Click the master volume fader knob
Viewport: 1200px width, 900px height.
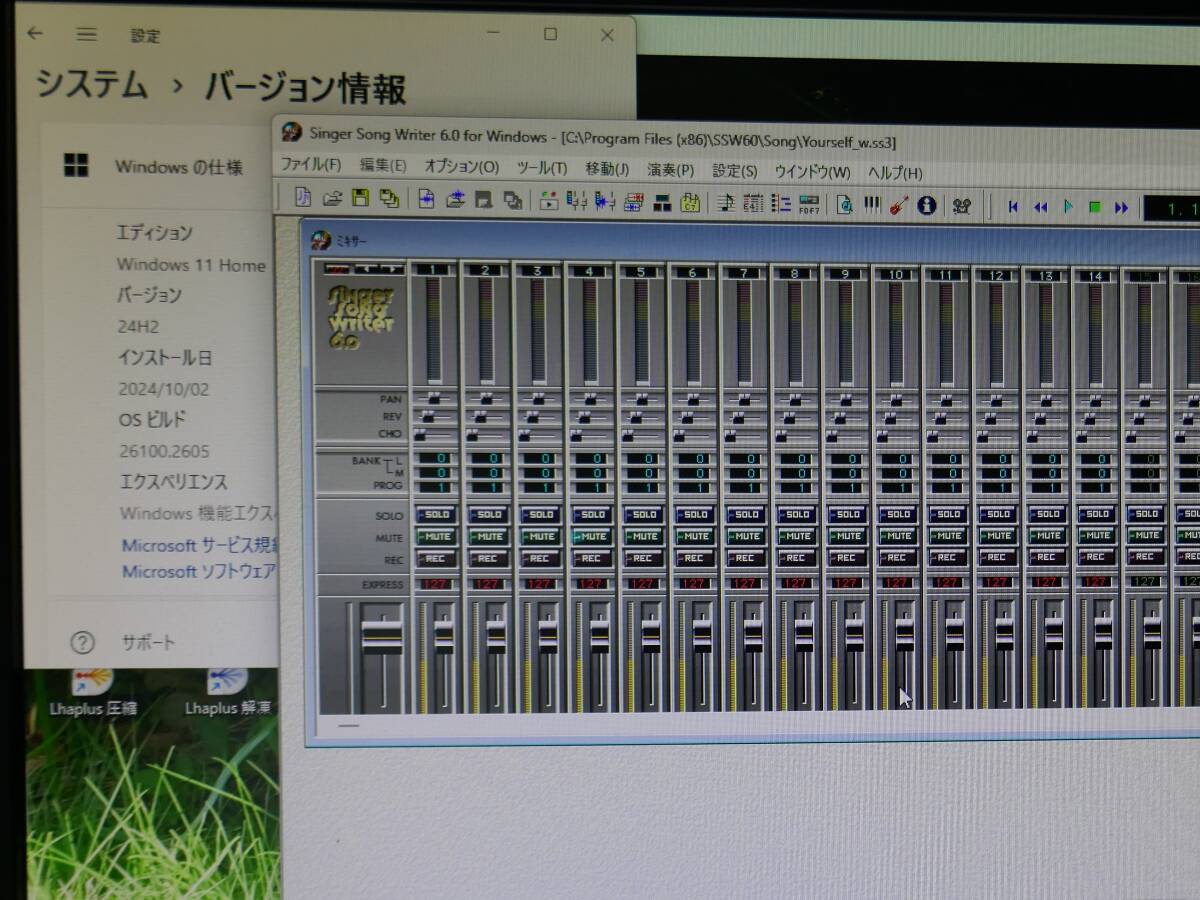pos(381,637)
